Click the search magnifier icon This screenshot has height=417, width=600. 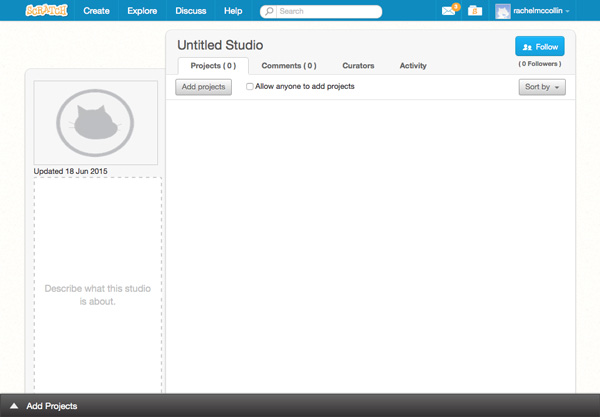point(269,11)
